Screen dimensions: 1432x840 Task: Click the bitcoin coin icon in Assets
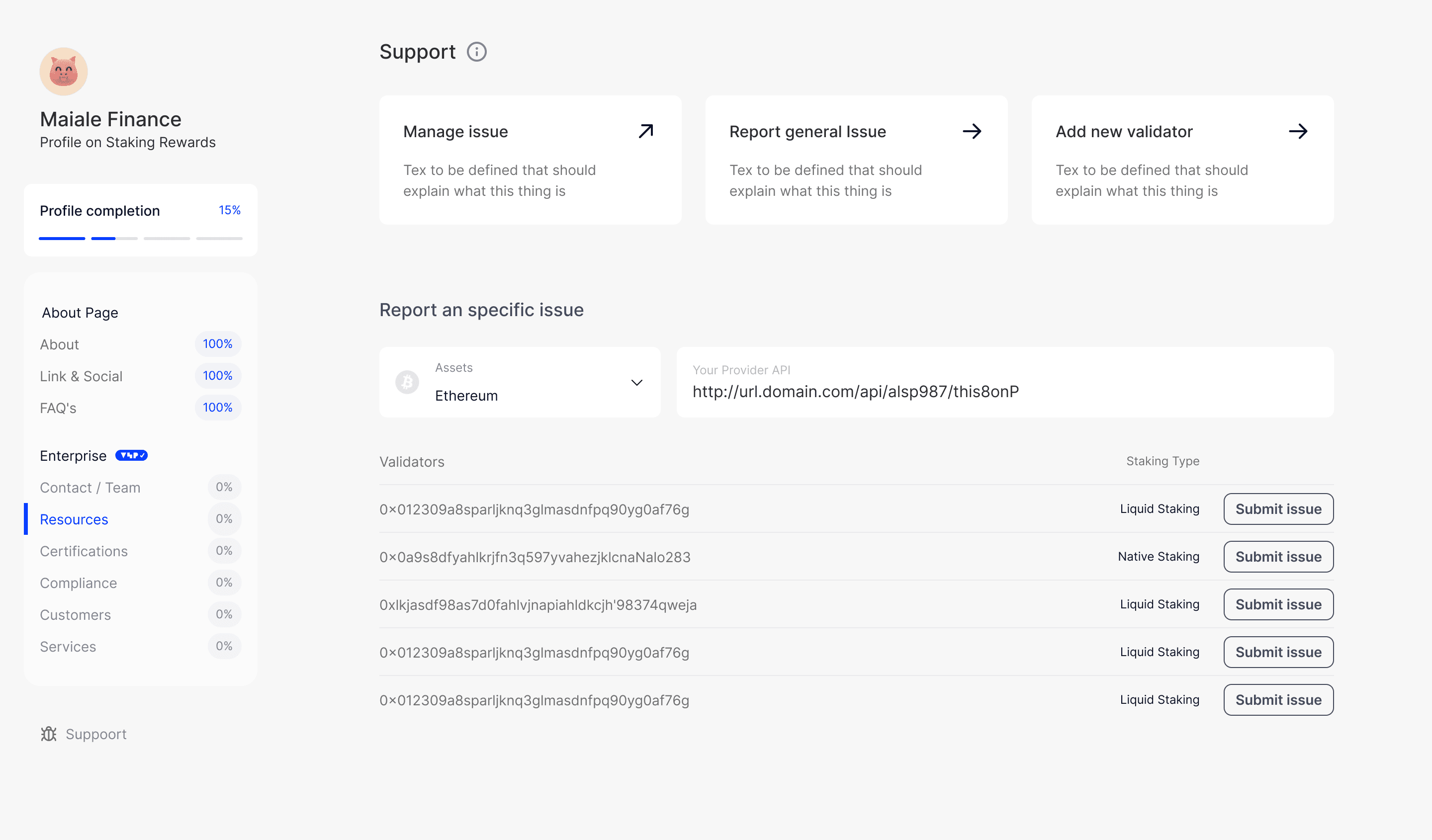click(x=407, y=382)
